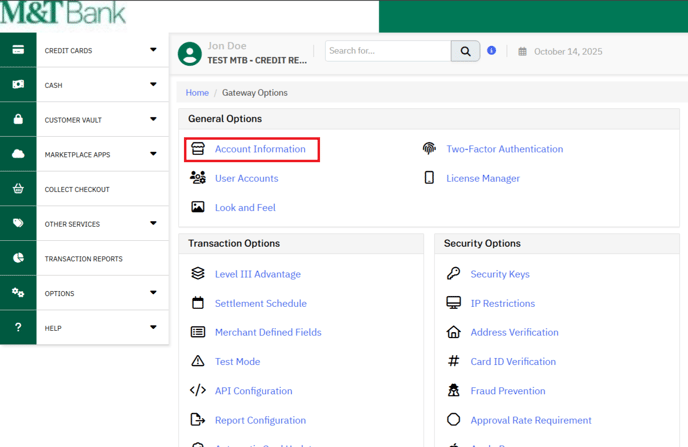This screenshot has width=688, height=447.
Task: Expand the Options sidebar arrow
Action: pyautogui.click(x=153, y=293)
